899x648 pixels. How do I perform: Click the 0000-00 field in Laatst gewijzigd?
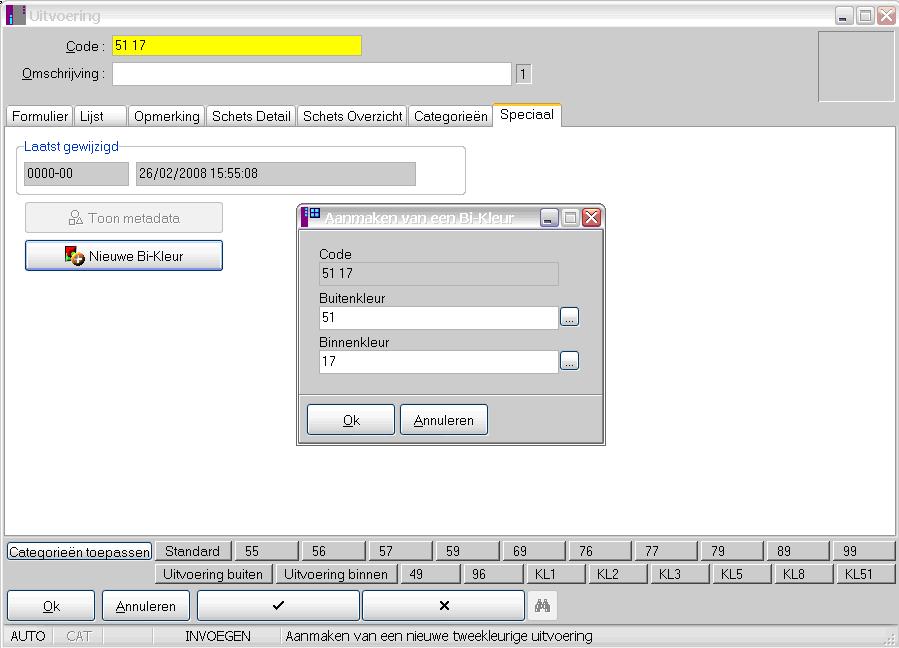click(76, 174)
